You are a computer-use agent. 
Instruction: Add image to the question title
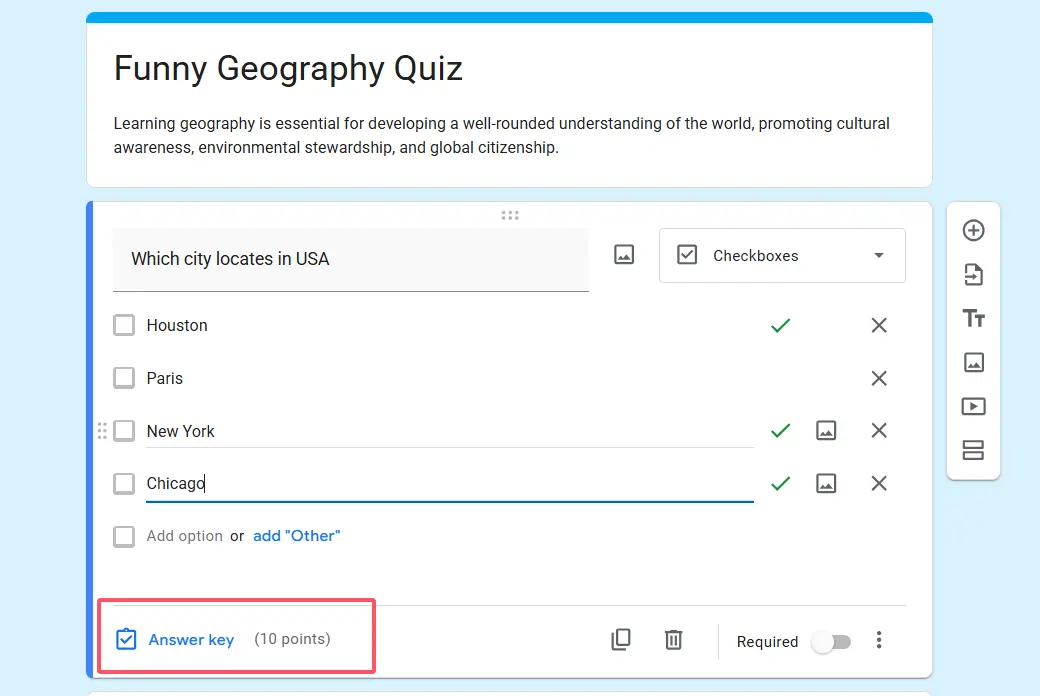pos(624,256)
